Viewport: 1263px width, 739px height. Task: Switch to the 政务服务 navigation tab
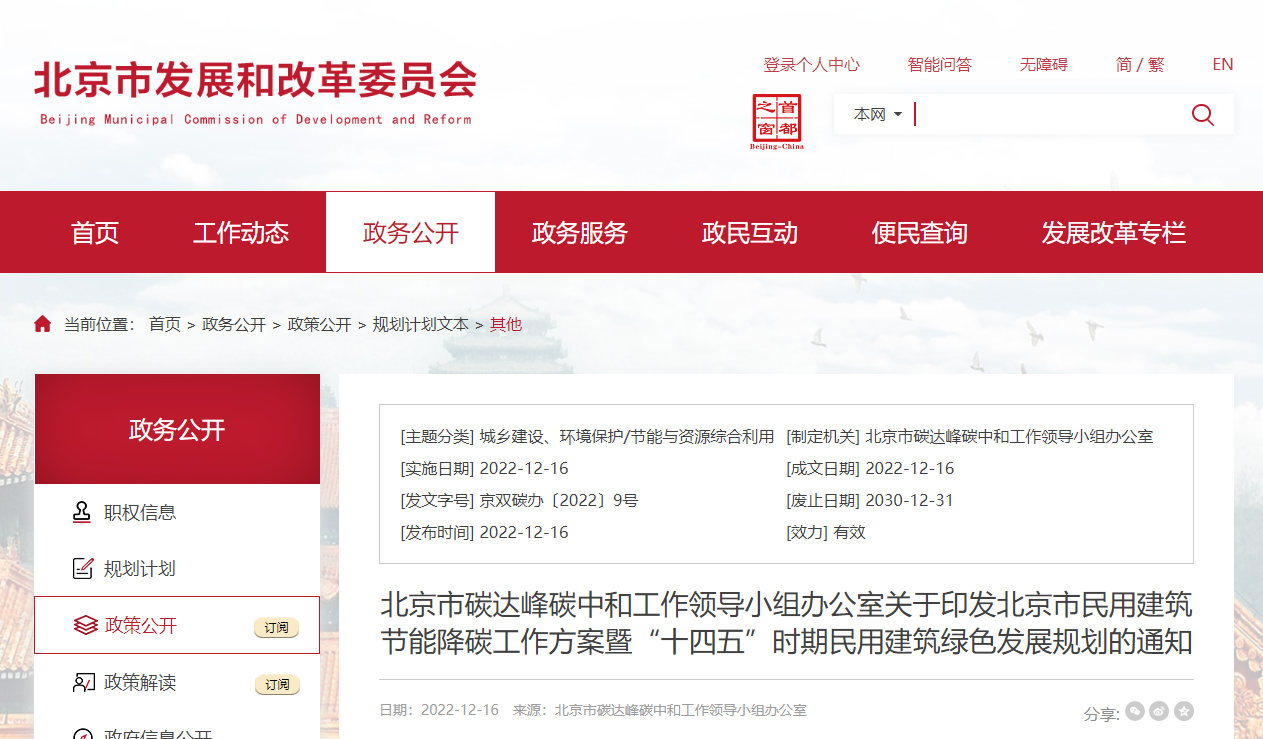[x=580, y=231]
